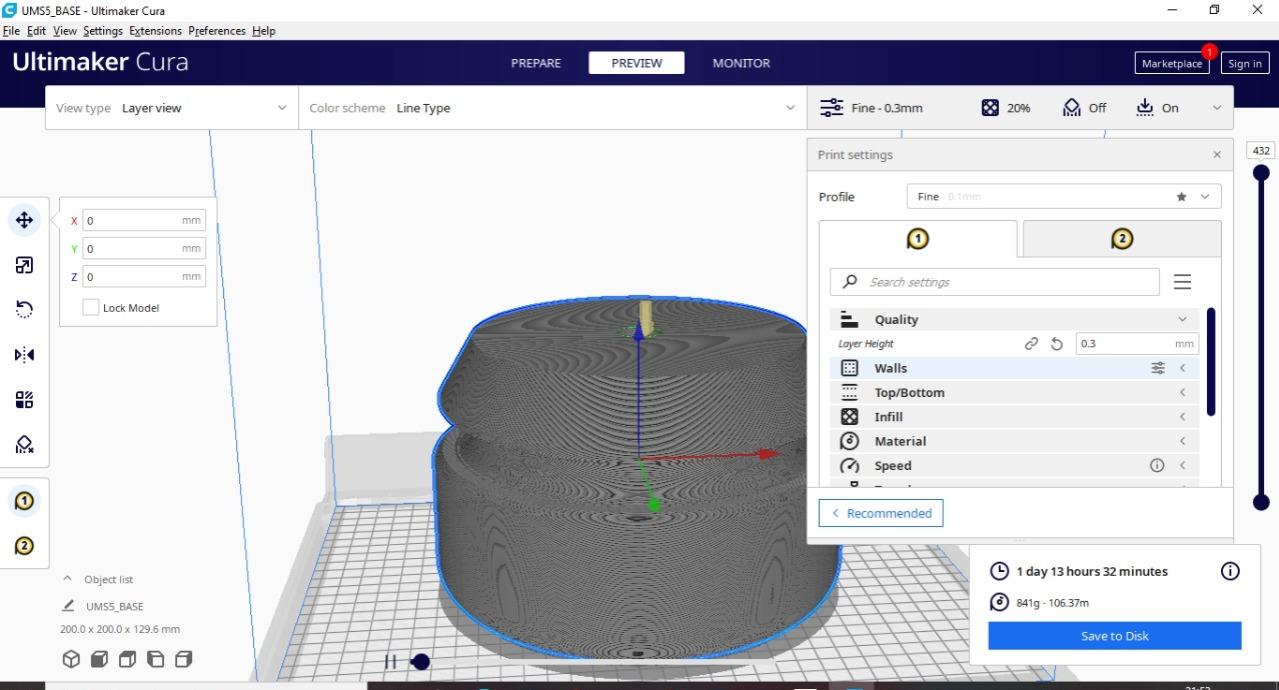The height and width of the screenshot is (690, 1279).
Task: Open the Extensions menu
Action: point(156,31)
